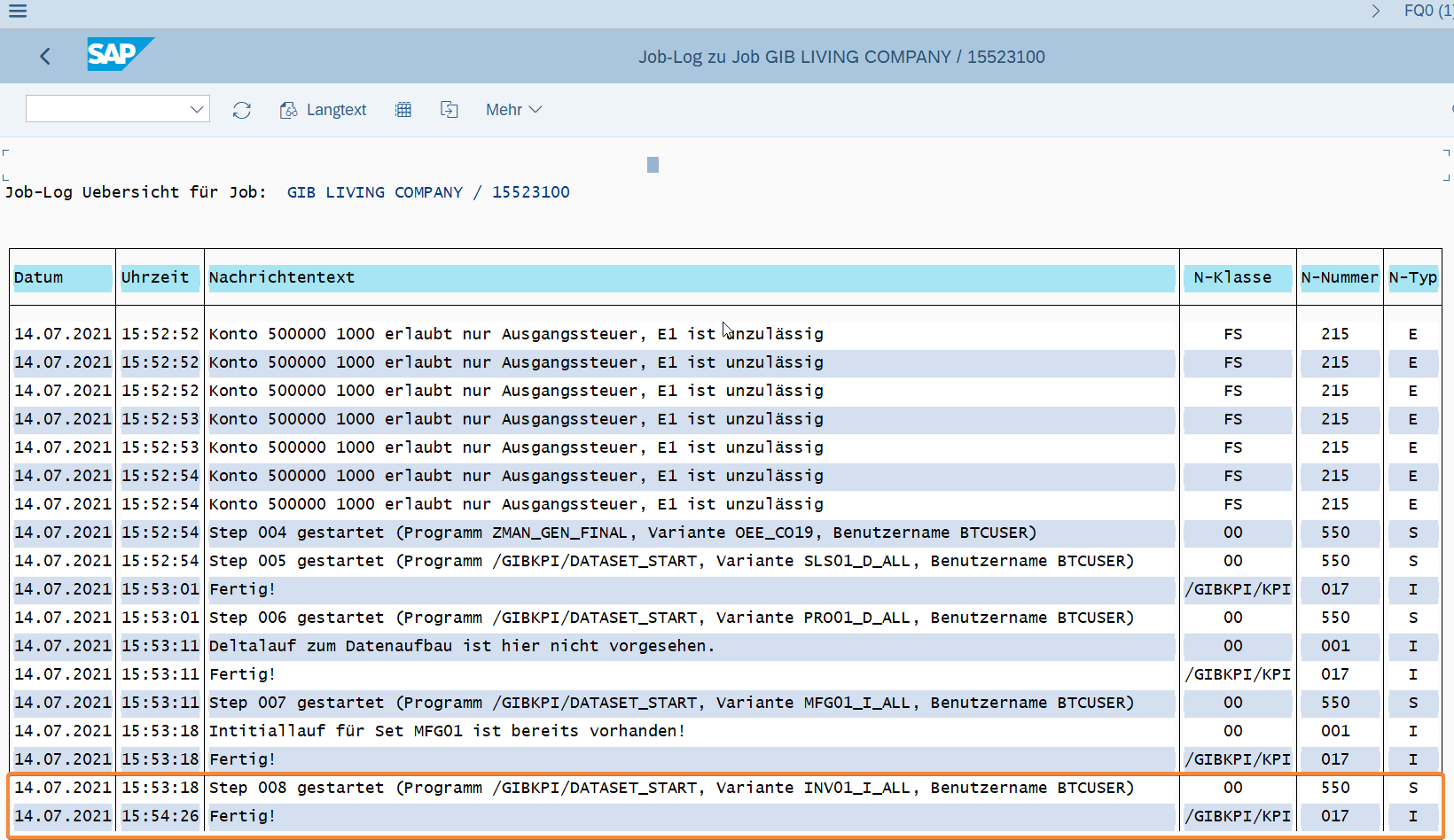Refresh the job log
Image resolution: width=1454 pixels, height=840 pixels.
(x=242, y=110)
